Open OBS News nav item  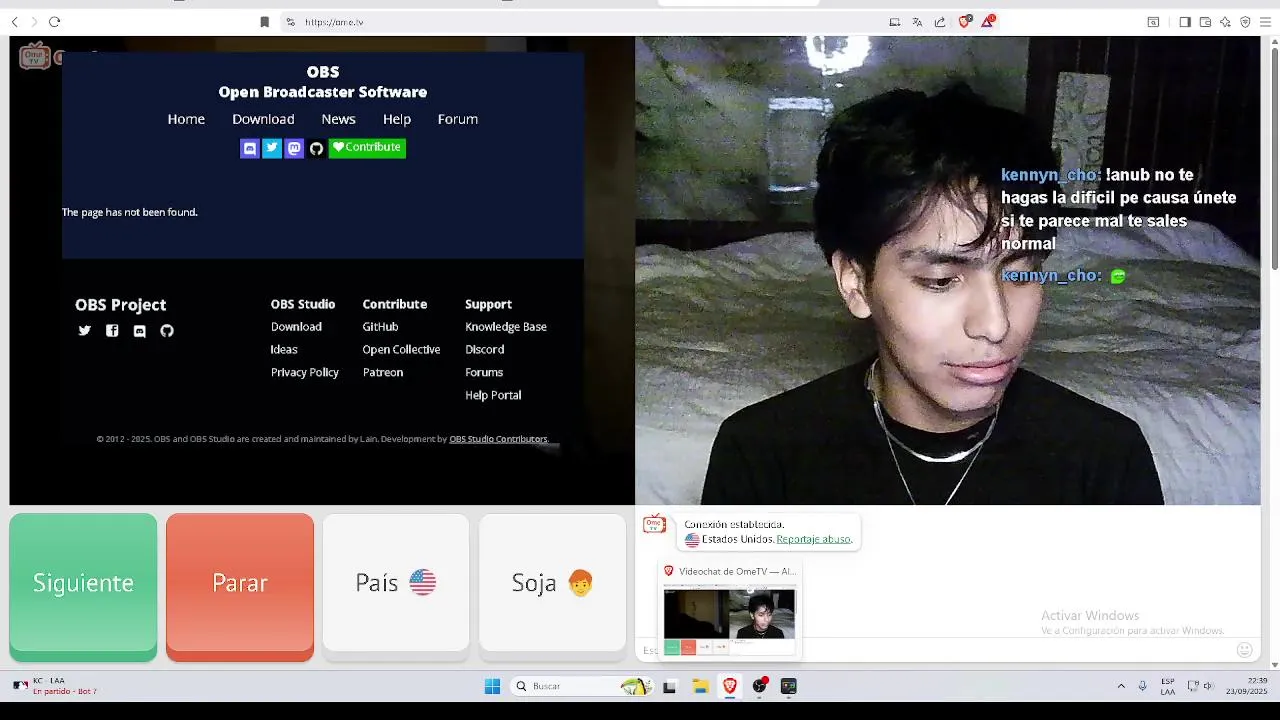coord(338,119)
